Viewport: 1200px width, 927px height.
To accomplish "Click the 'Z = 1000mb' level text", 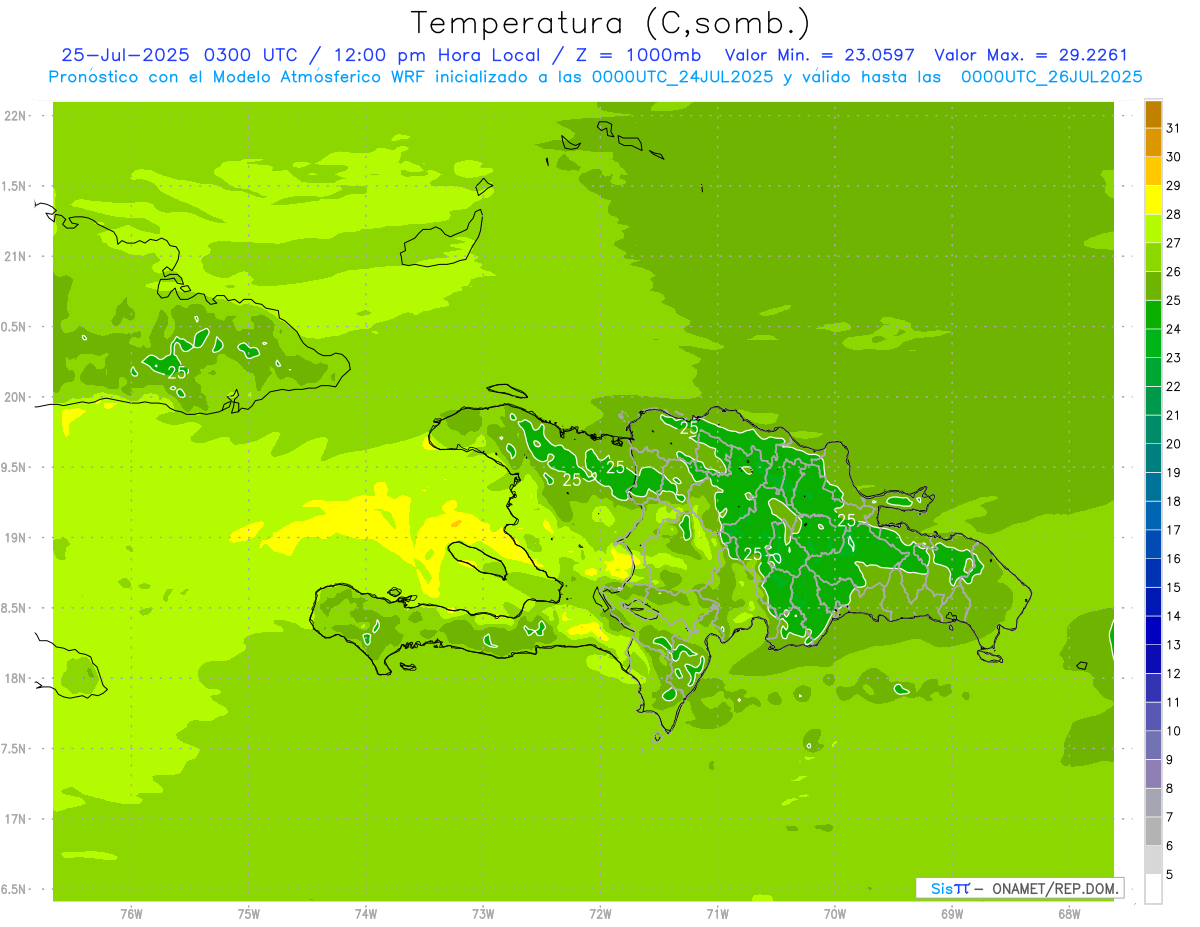I will click(x=637, y=55).
